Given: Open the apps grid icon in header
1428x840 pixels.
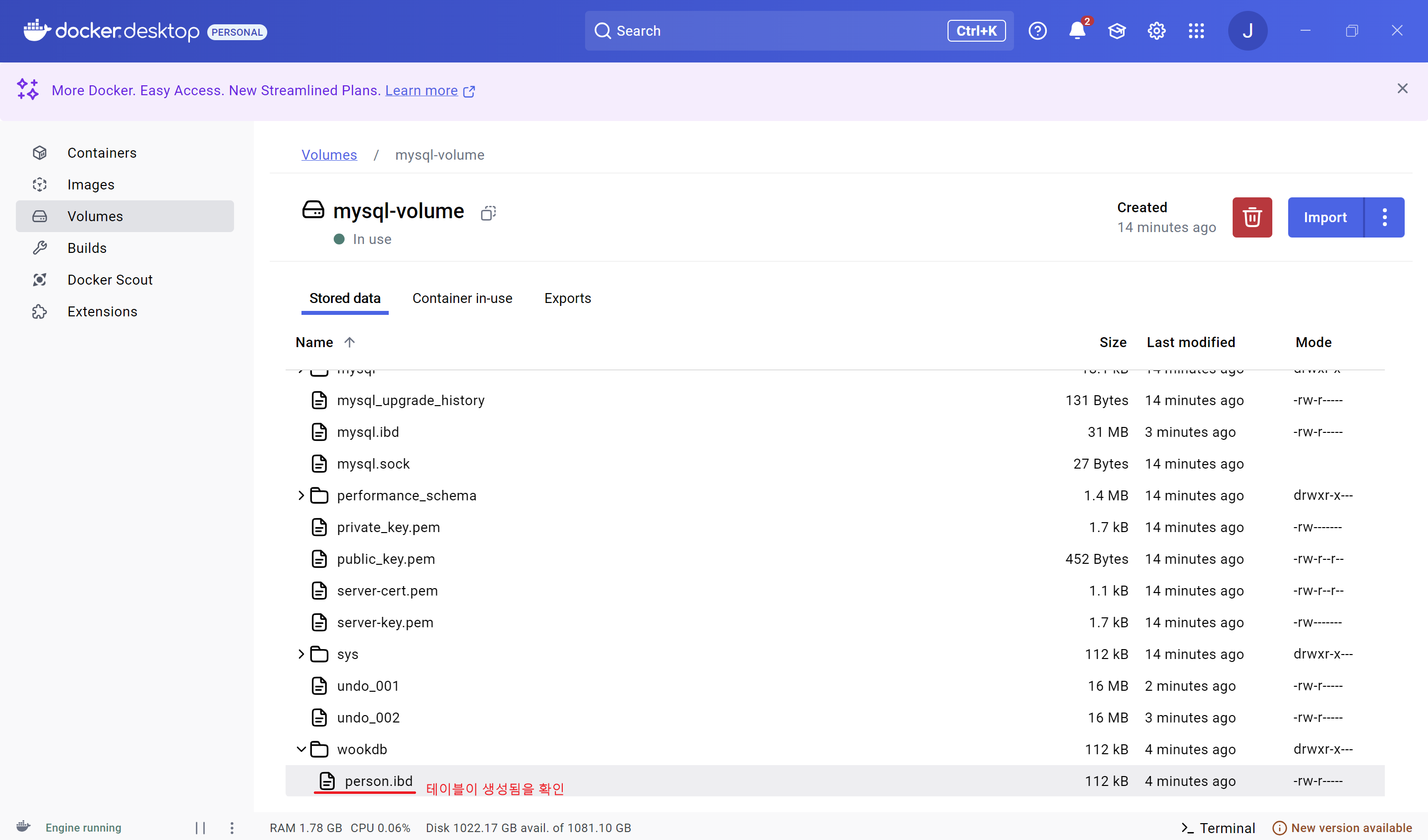Looking at the screenshot, I should pyautogui.click(x=1195, y=31).
